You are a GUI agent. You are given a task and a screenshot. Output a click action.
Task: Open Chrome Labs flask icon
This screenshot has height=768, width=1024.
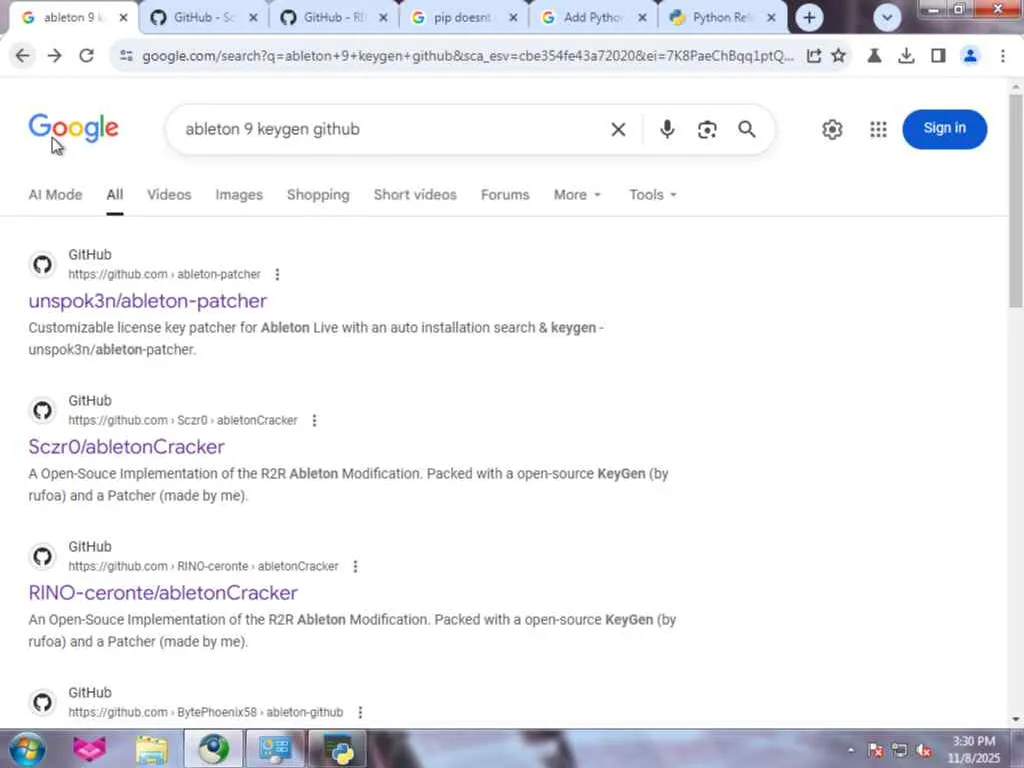tap(874, 56)
